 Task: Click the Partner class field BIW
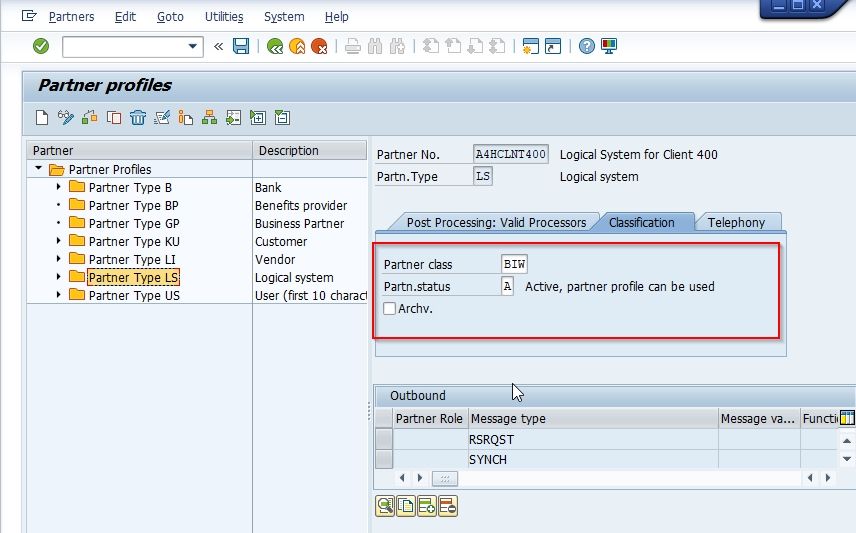(514, 264)
